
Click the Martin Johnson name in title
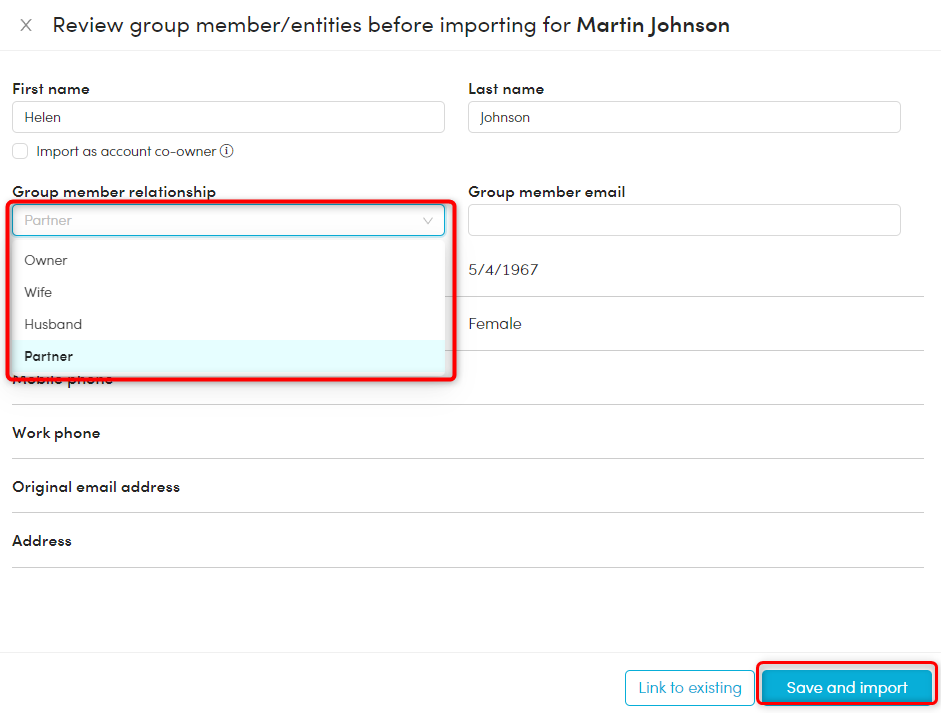pos(653,25)
